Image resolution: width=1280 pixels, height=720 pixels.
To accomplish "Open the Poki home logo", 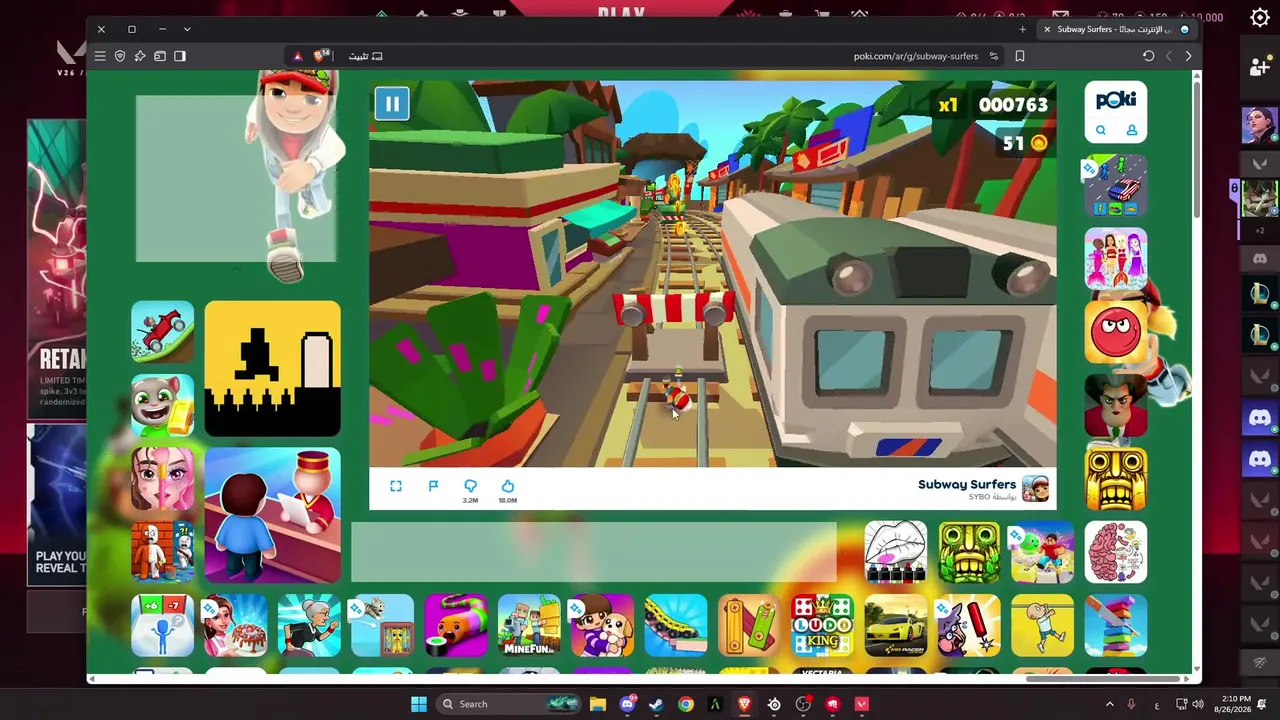I will (1116, 100).
